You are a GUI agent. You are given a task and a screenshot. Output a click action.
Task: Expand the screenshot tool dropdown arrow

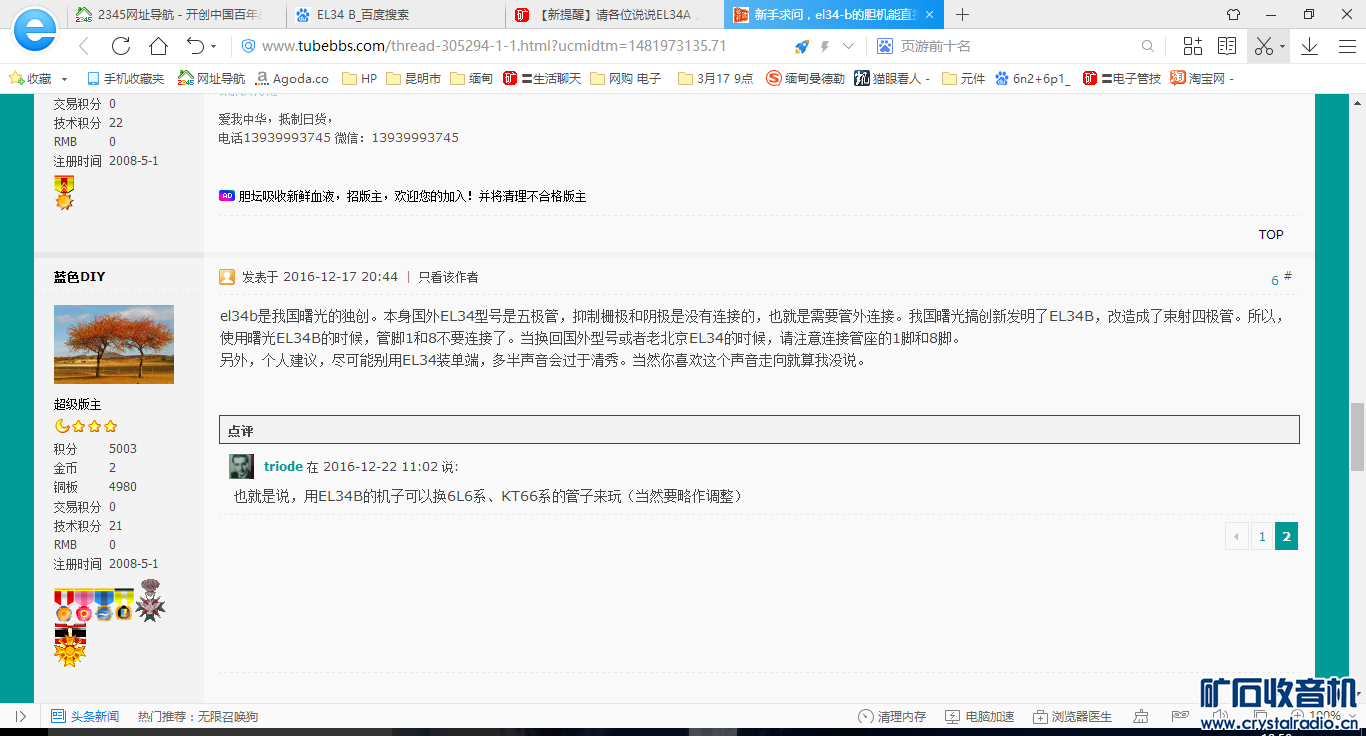pos(1282,47)
